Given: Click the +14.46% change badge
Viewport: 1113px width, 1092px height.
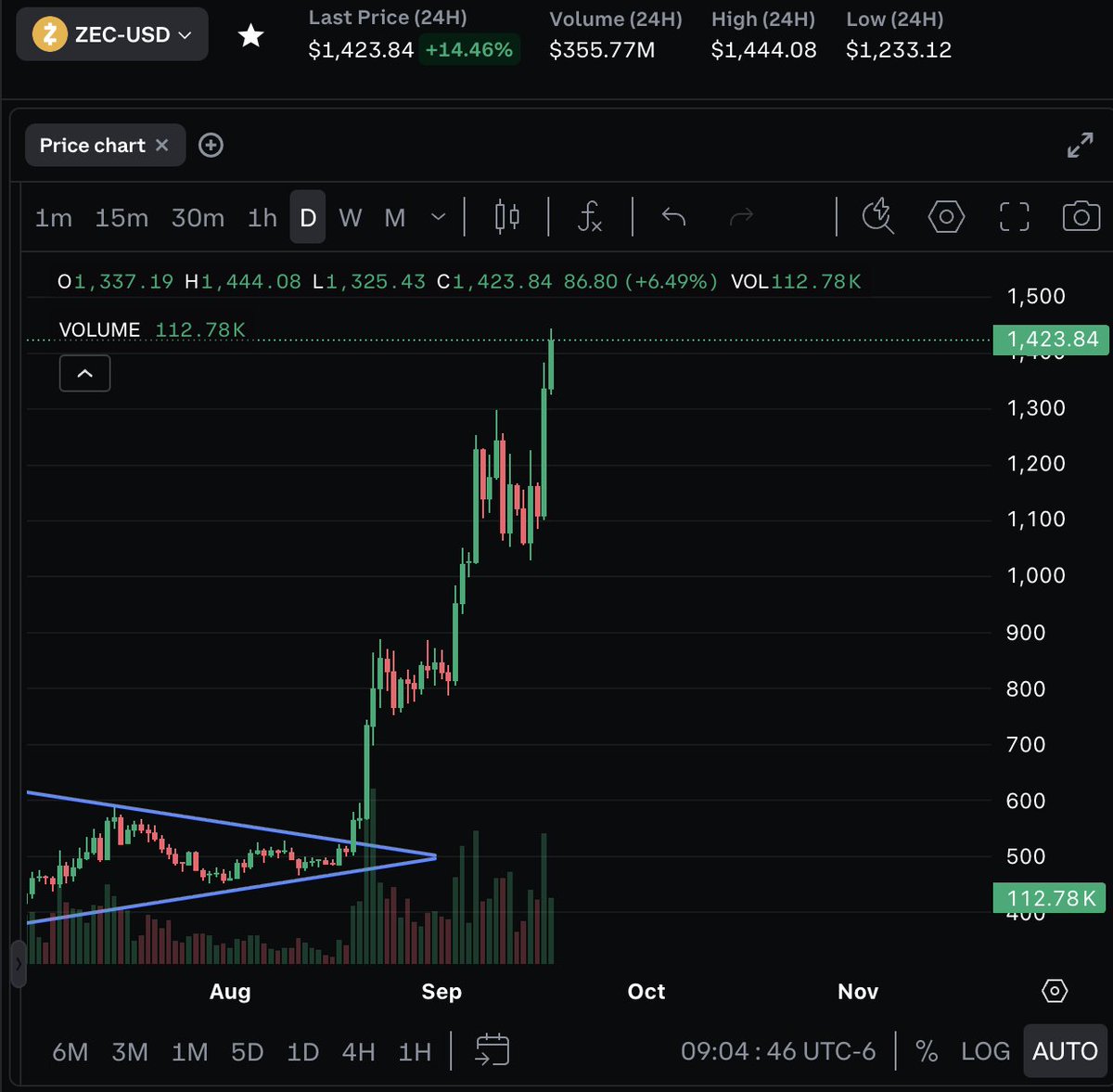Looking at the screenshot, I should pos(469,50).
